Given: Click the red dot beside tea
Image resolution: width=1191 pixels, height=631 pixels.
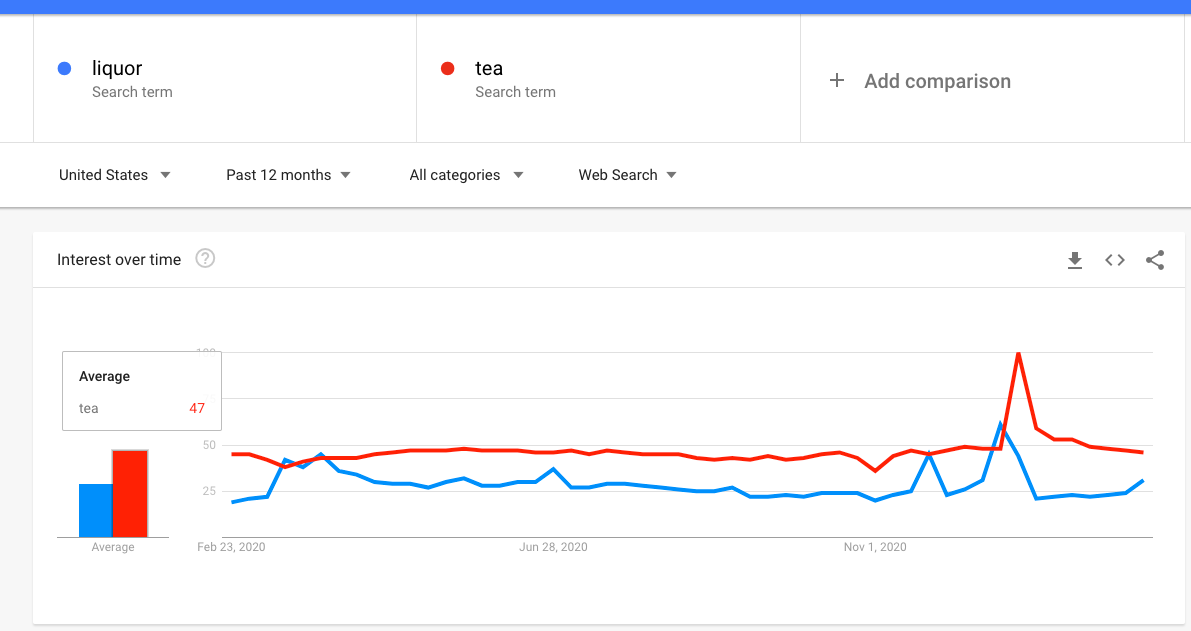Looking at the screenshot, I should coord(448,69).
